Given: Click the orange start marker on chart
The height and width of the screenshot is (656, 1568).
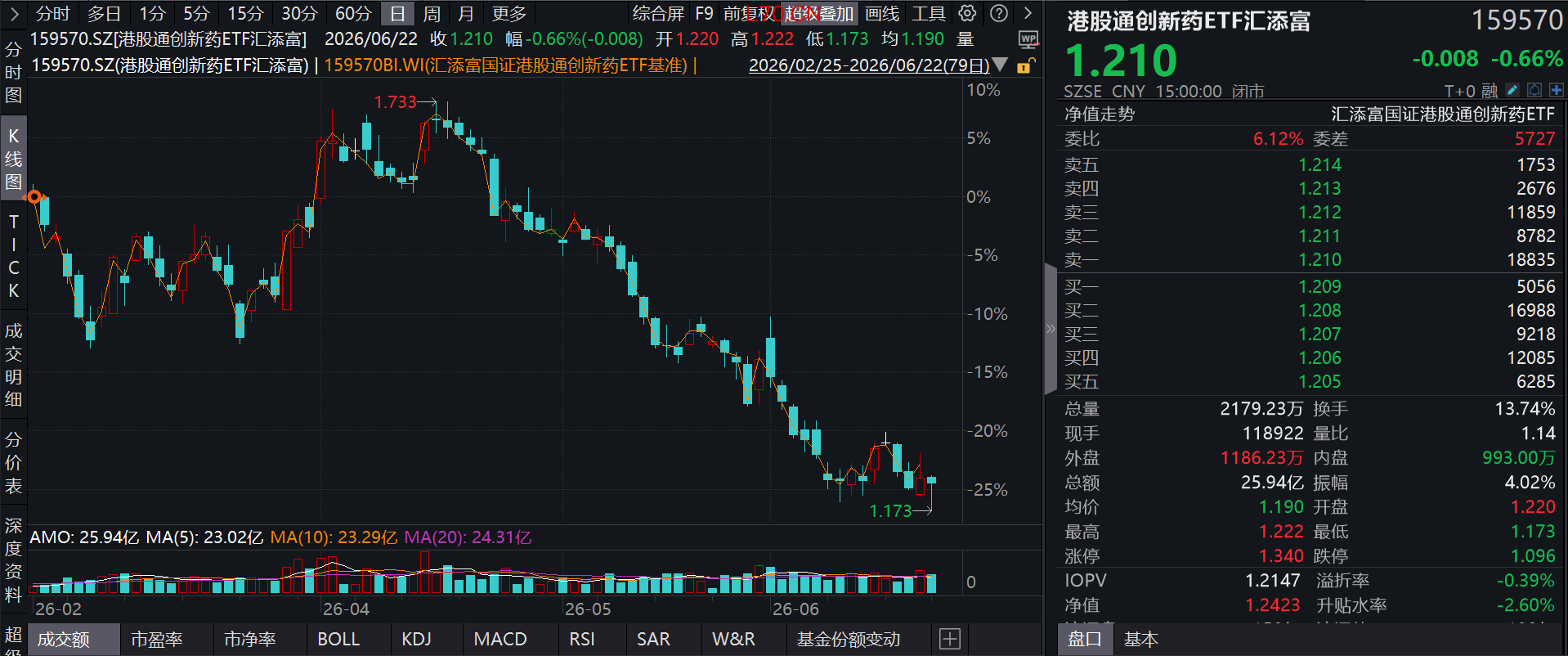Looking at the screenshot, I should coord(34,196).
